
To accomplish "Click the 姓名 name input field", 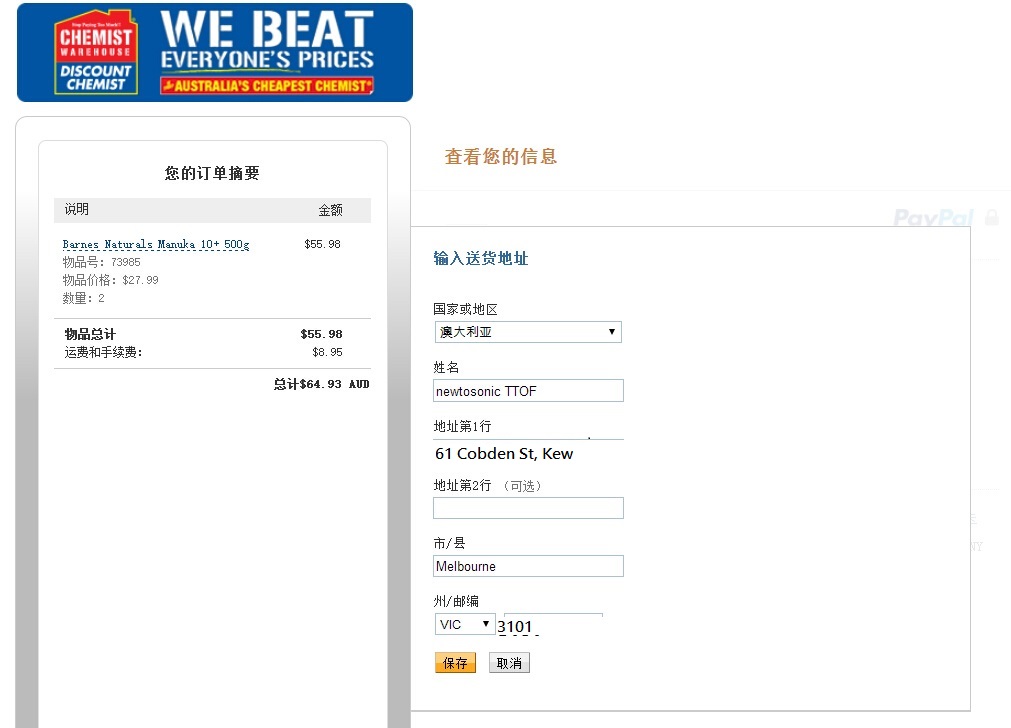I will click(528, 391).
